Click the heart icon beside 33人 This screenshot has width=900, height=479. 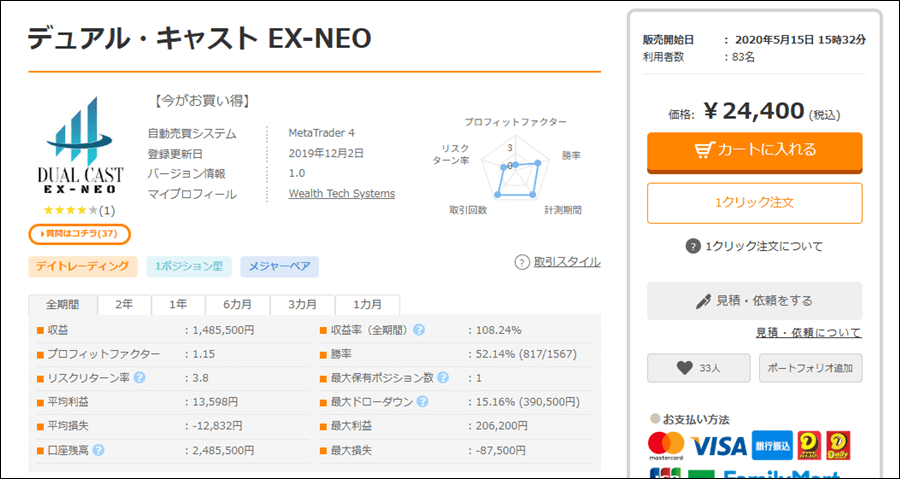(x=684, y=368)
